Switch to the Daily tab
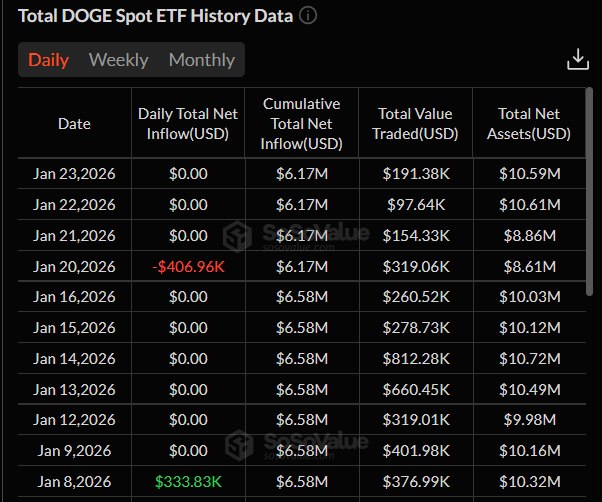 coord(48,60)
